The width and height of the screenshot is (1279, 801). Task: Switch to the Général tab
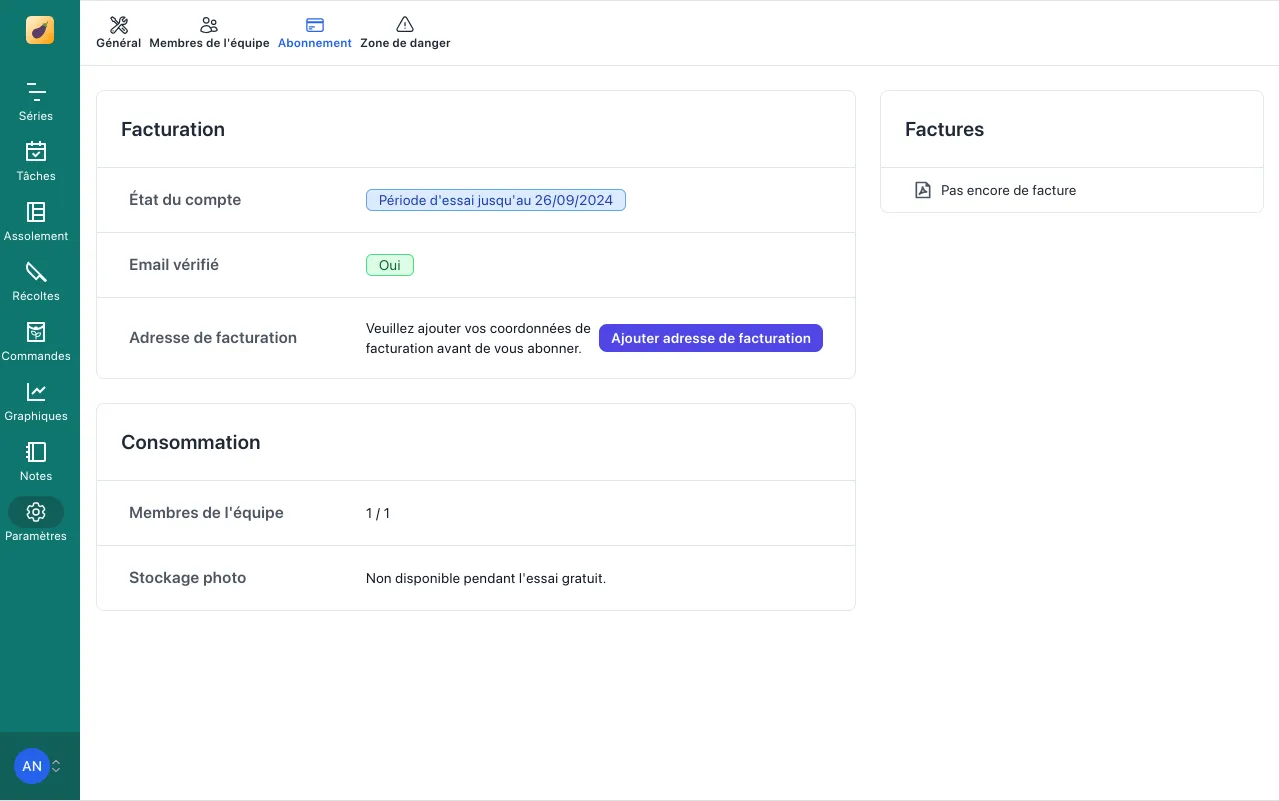click(118, 33)
